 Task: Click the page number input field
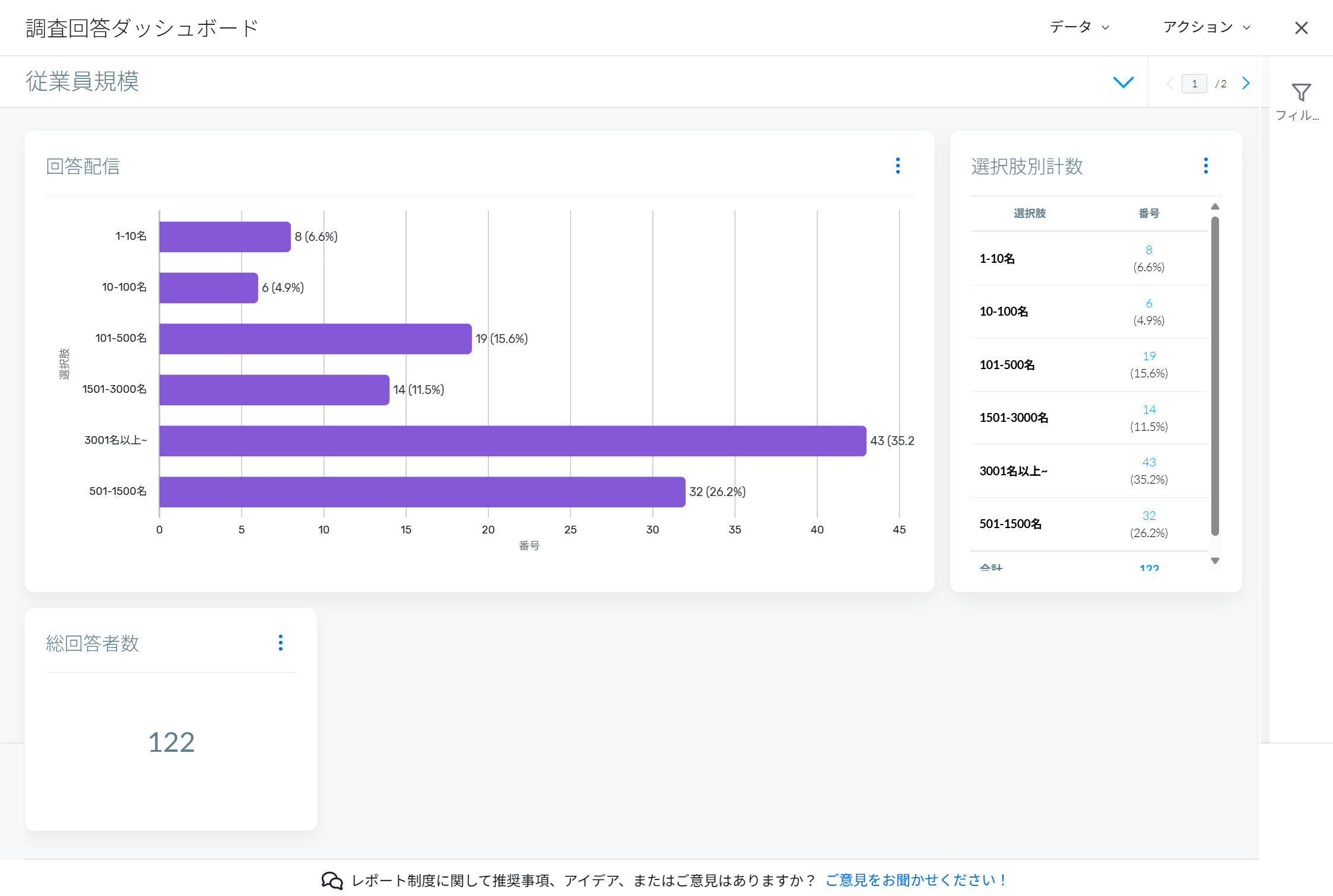point(1194,84)
